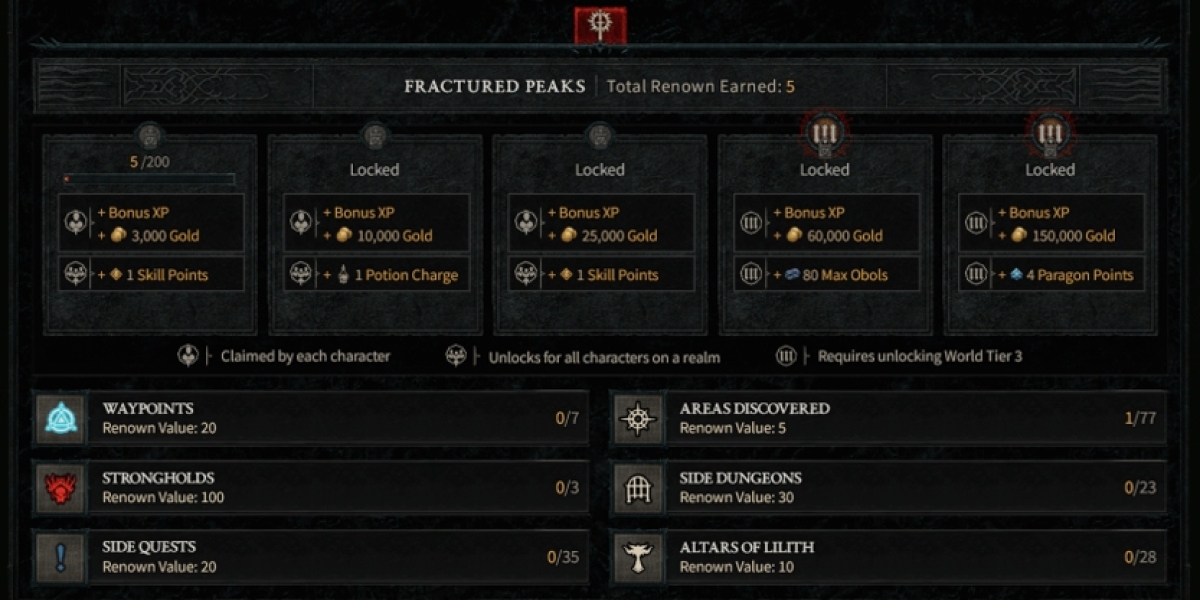Click the Side Quests exclamation icon

(x=61, y=557)
